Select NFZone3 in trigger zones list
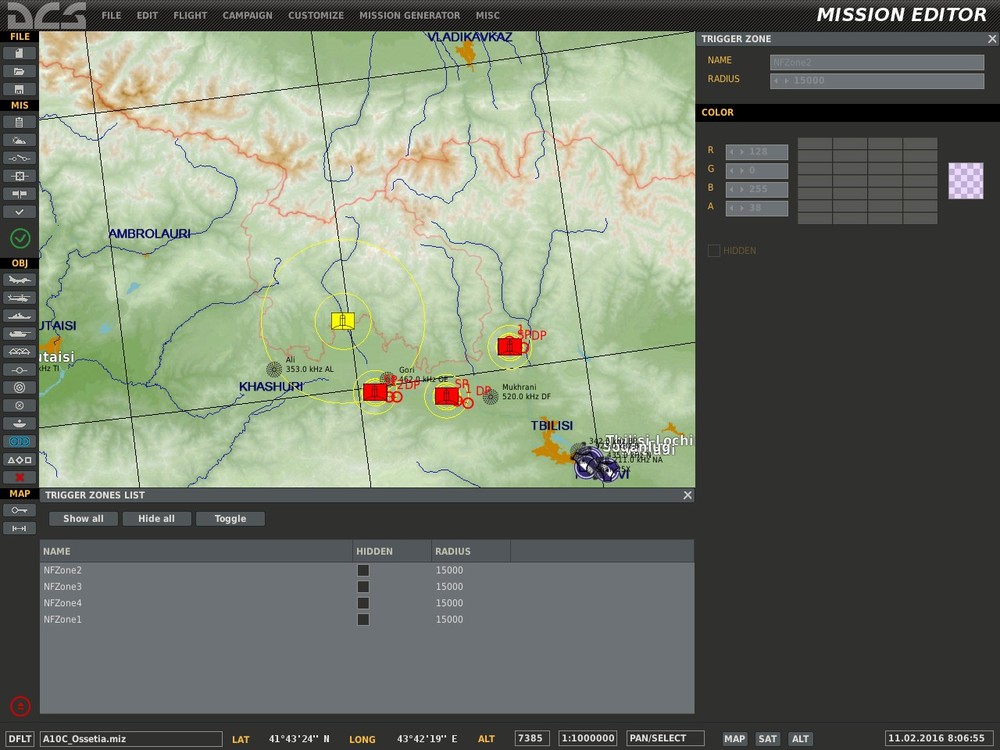1000x750 pixels. 63,587
